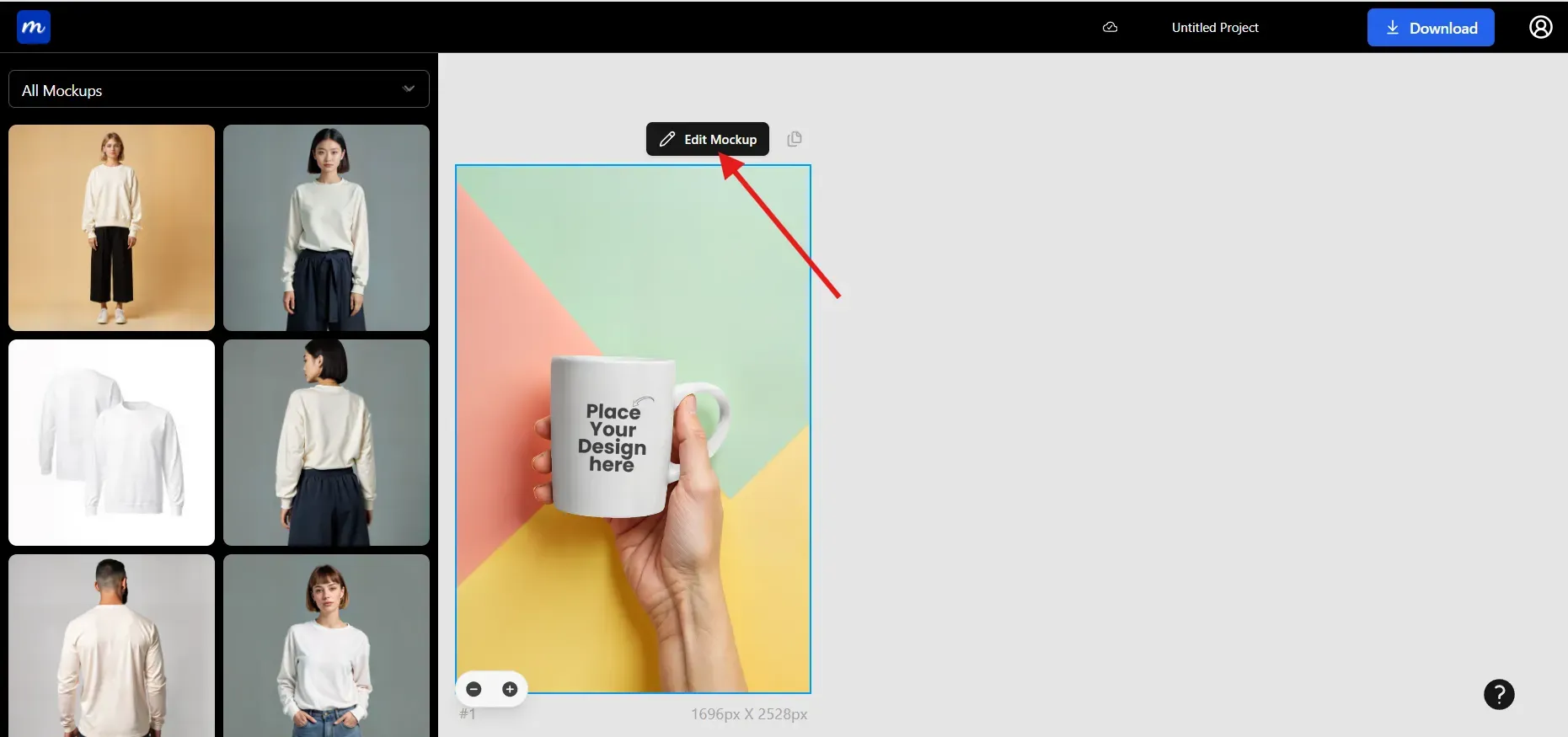
Task: Select woman back-view sweatshirt mockup
Action: click(x=326, y=442)
